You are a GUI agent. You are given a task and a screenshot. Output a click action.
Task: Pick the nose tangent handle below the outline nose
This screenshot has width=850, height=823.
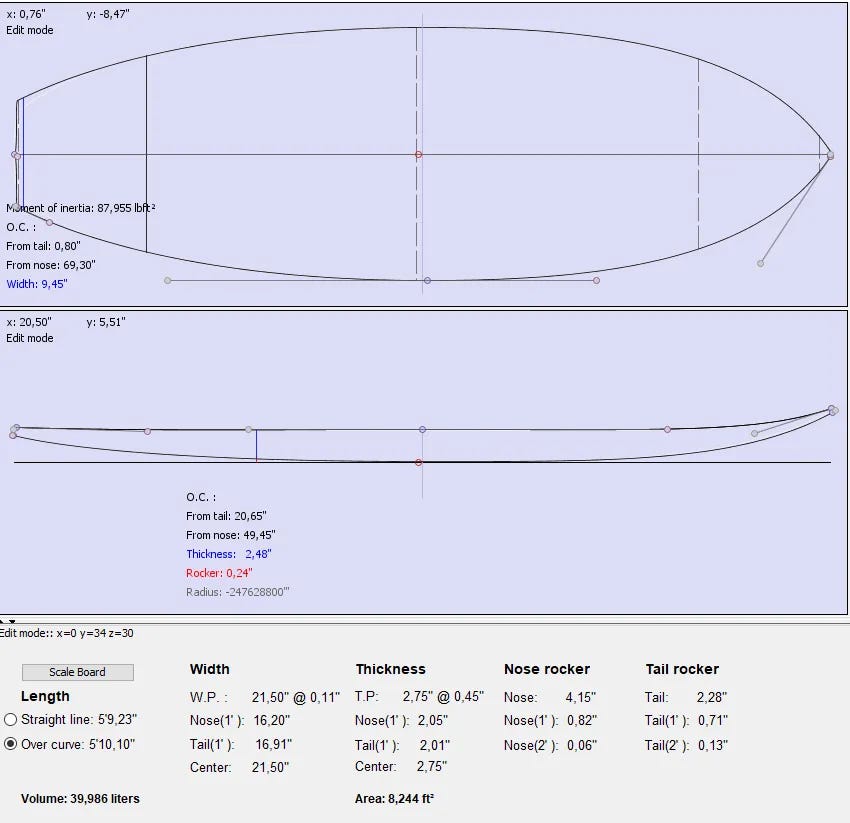click(x=761, y=263)
